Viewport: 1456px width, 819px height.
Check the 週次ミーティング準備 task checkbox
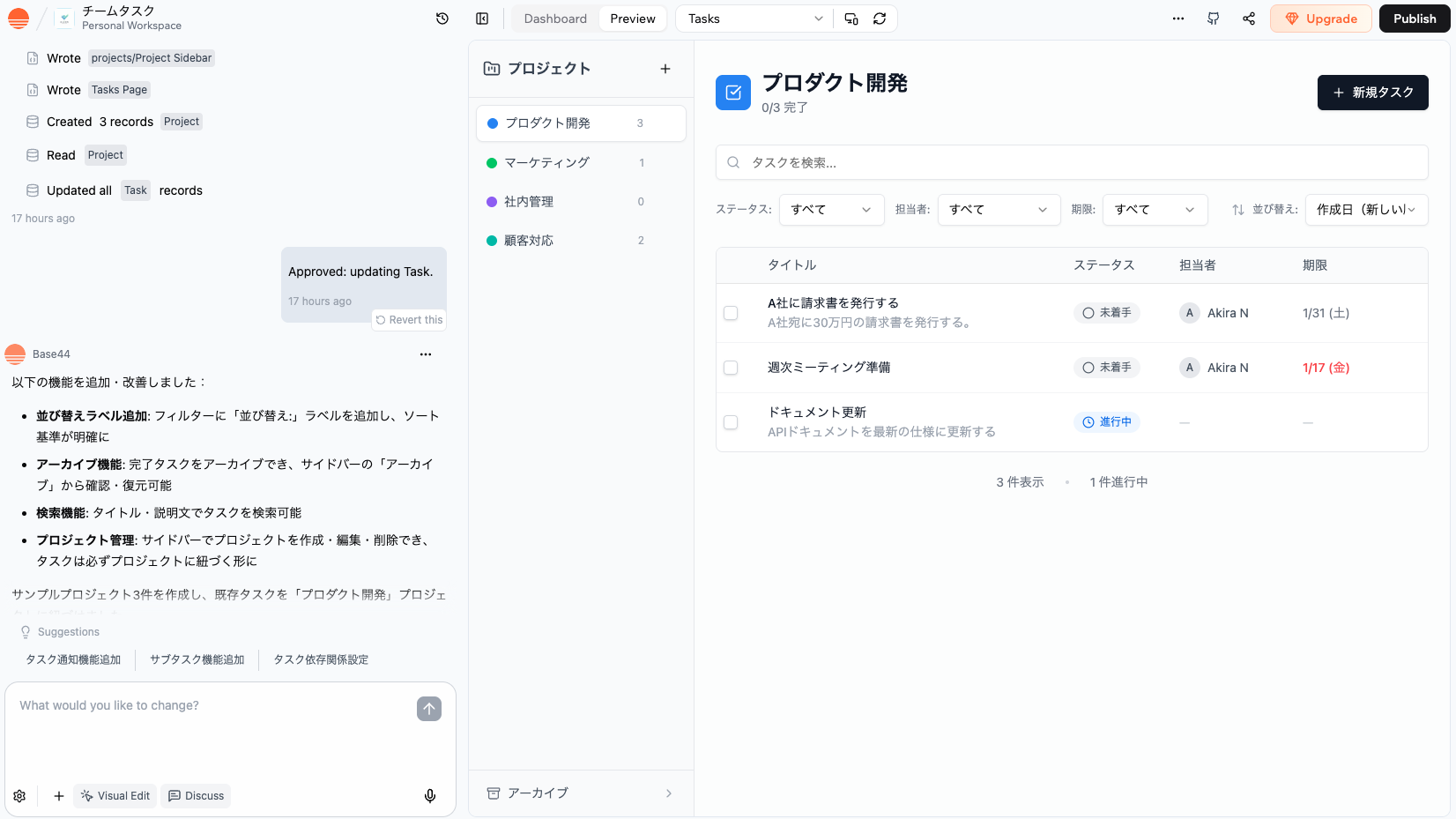point(731,368)
